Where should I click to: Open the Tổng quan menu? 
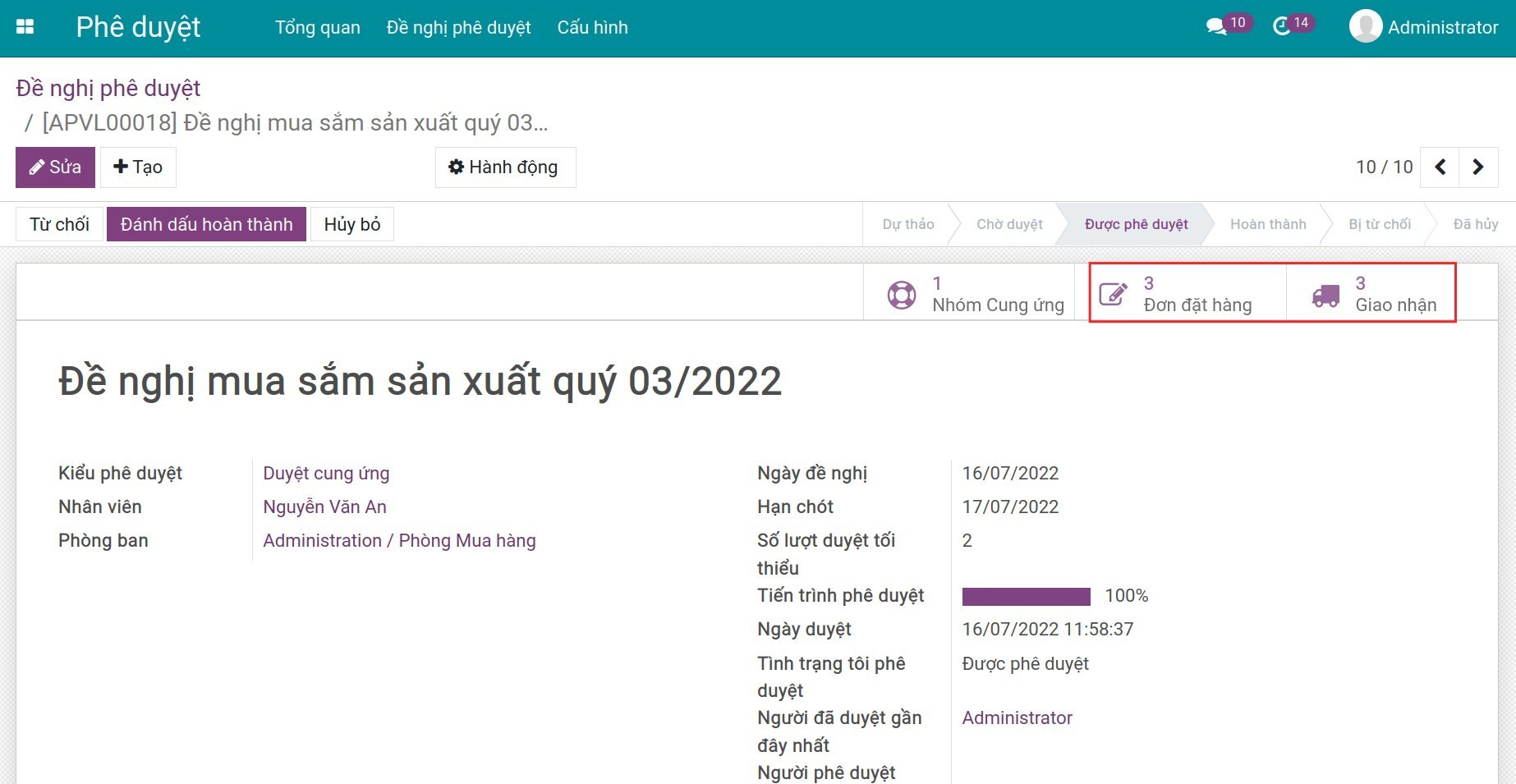(317, 27)
